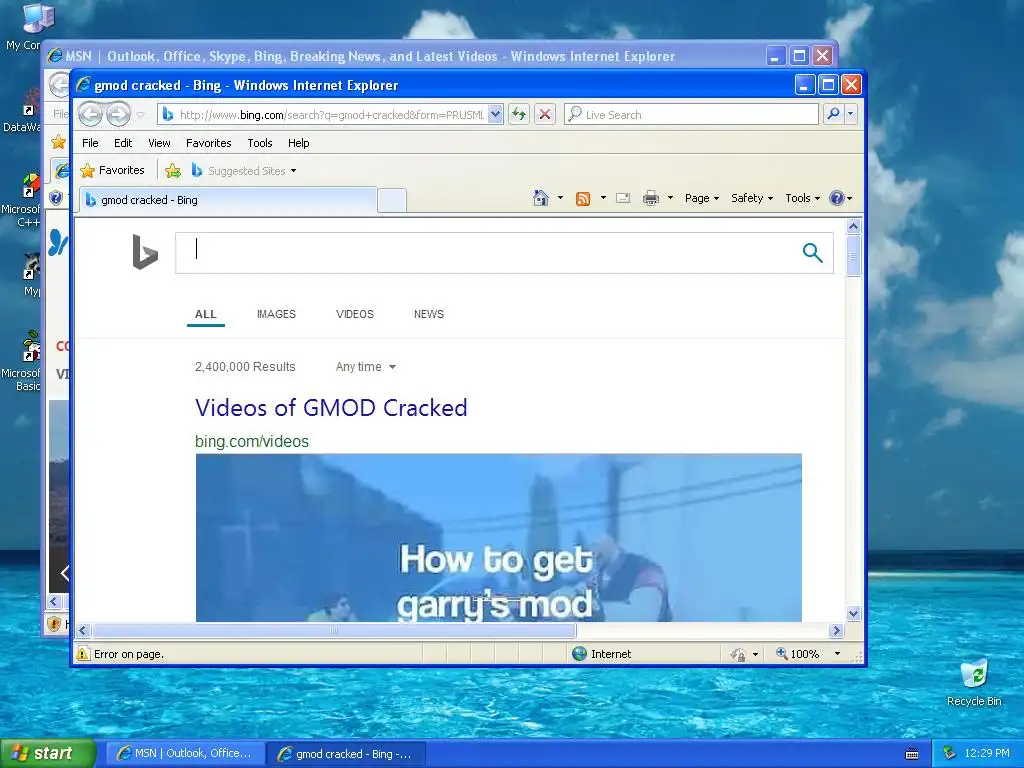
Task: Open the Safety command bar menu
Action: coord(752,198)
